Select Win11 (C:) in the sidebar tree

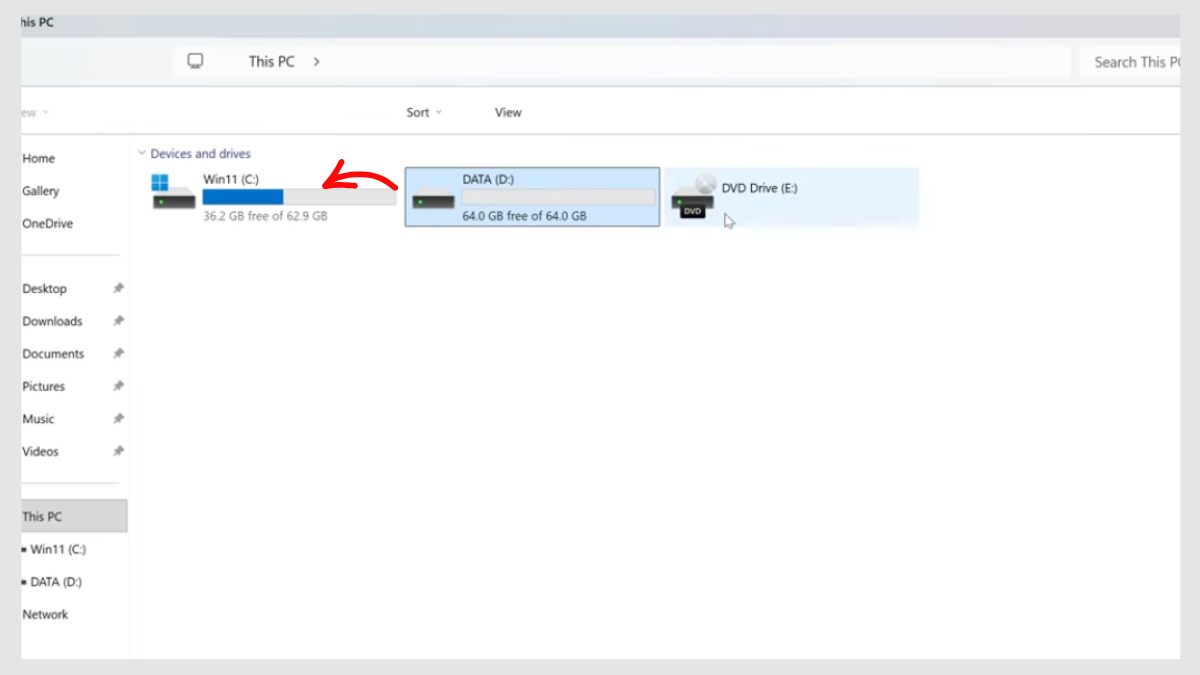tap(58, 549)
